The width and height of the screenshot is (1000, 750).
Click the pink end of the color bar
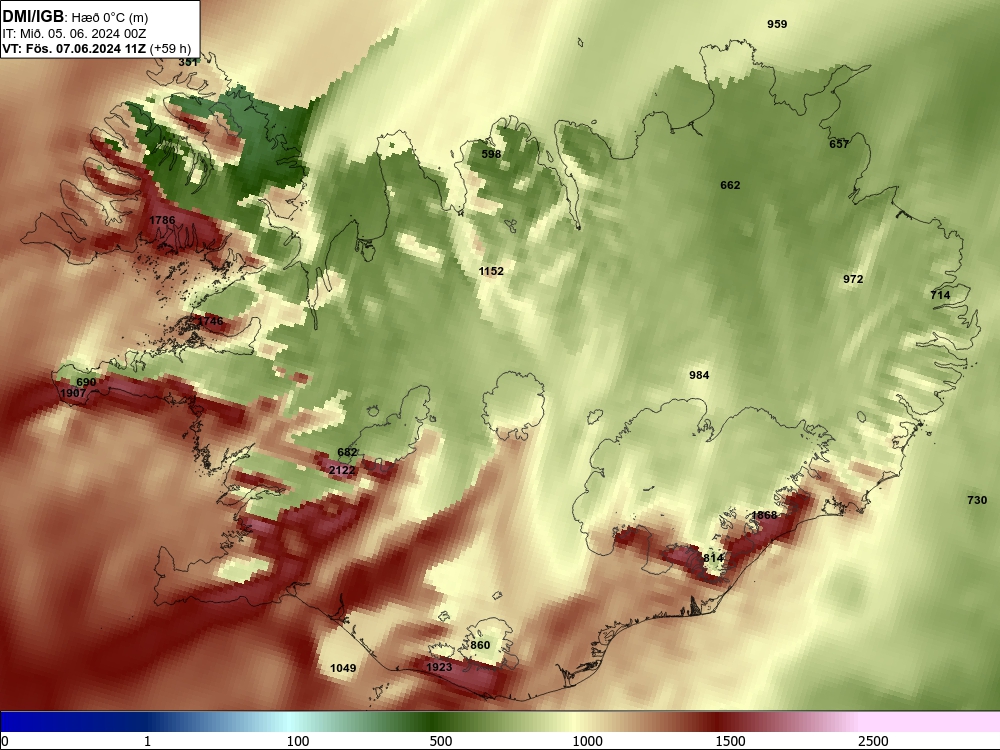931,721
